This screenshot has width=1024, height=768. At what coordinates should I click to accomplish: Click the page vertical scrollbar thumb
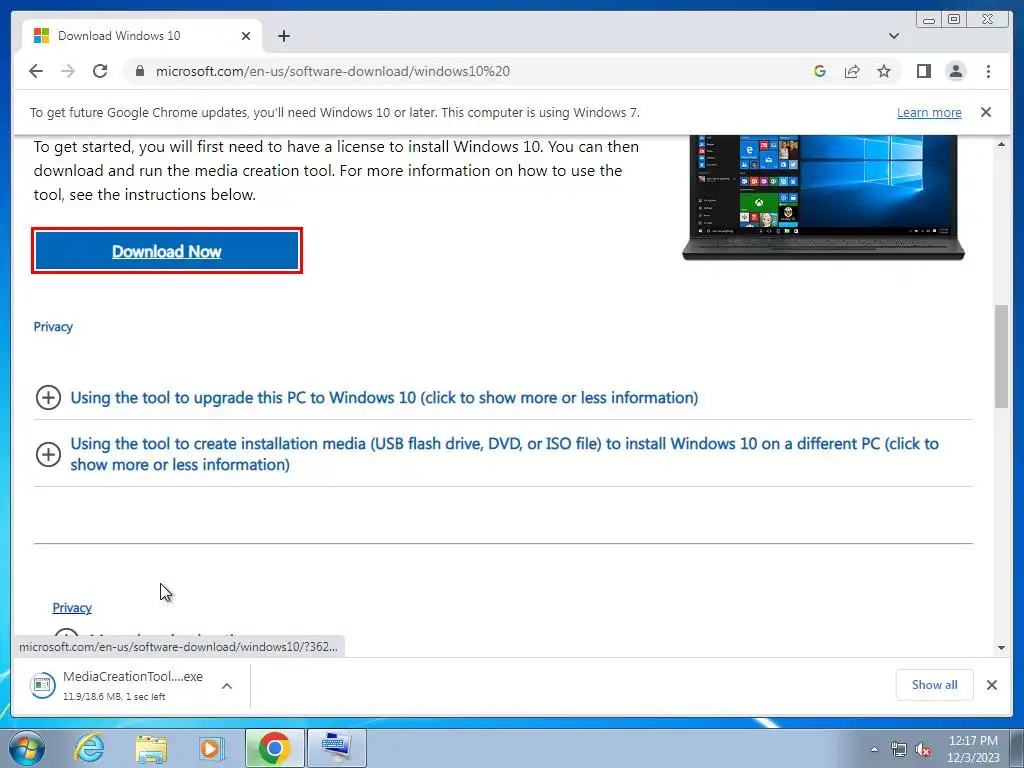[x=1001, y=356]
